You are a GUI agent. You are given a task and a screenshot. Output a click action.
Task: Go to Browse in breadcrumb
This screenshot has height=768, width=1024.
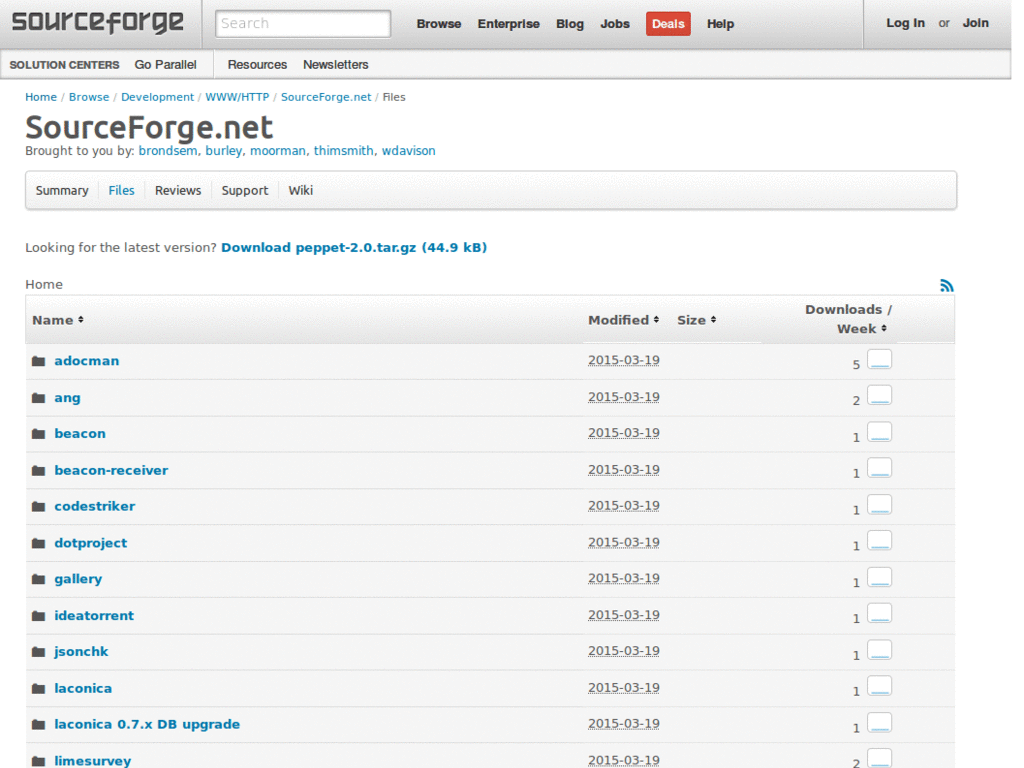89,97
